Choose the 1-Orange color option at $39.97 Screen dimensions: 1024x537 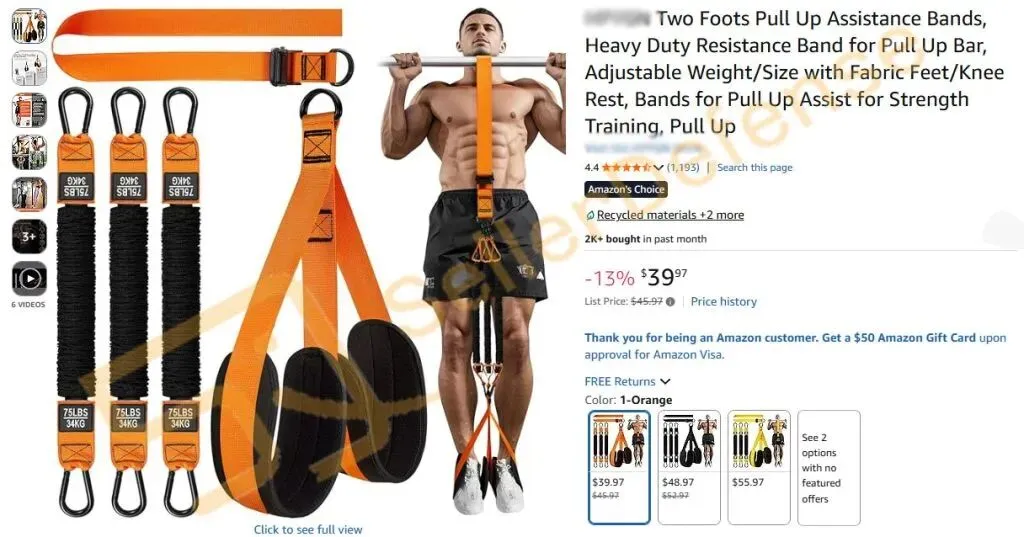pyautogui.click(x=619, y=468)
